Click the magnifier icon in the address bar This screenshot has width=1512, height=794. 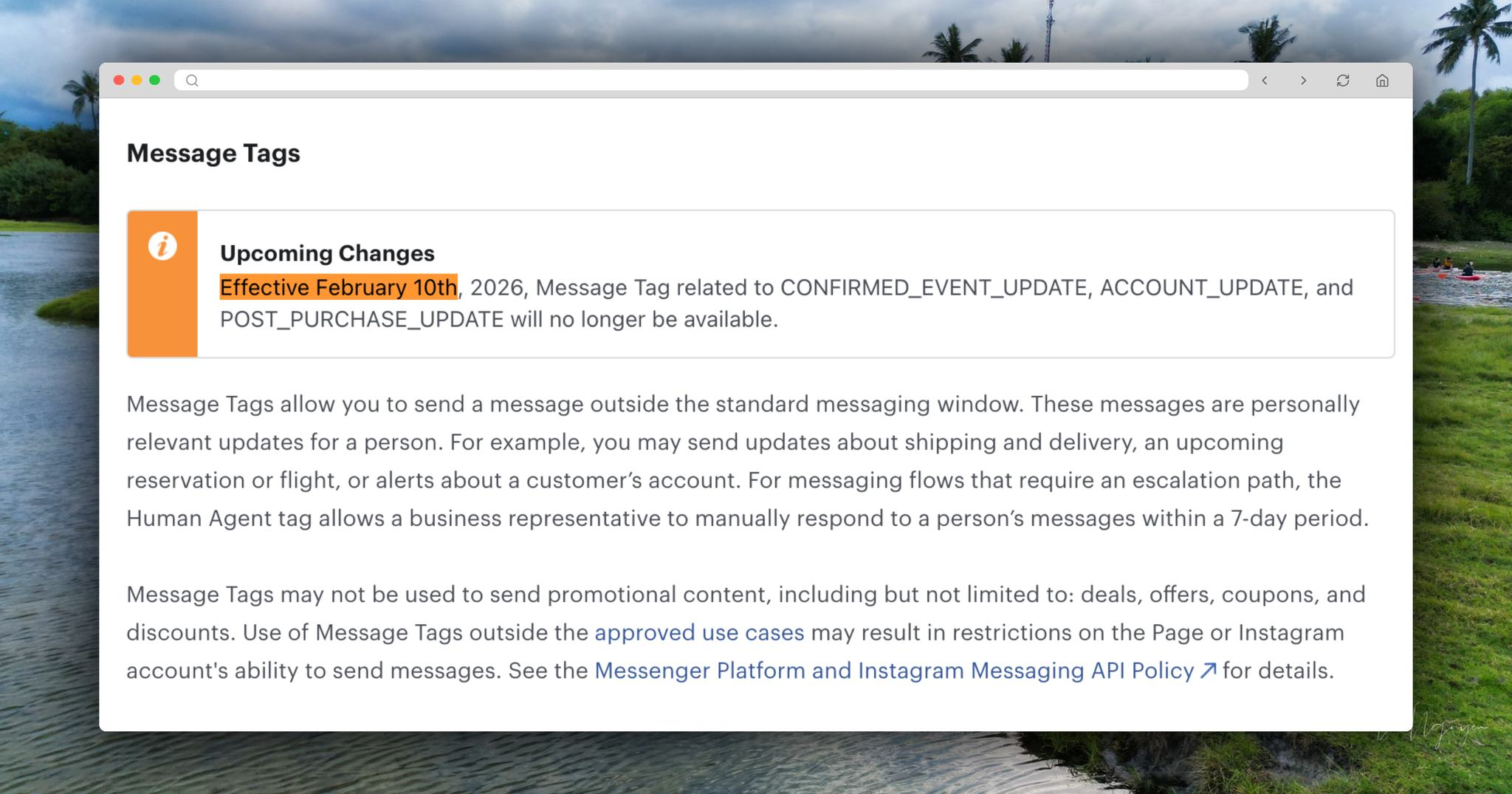click(x=192, y=81)
